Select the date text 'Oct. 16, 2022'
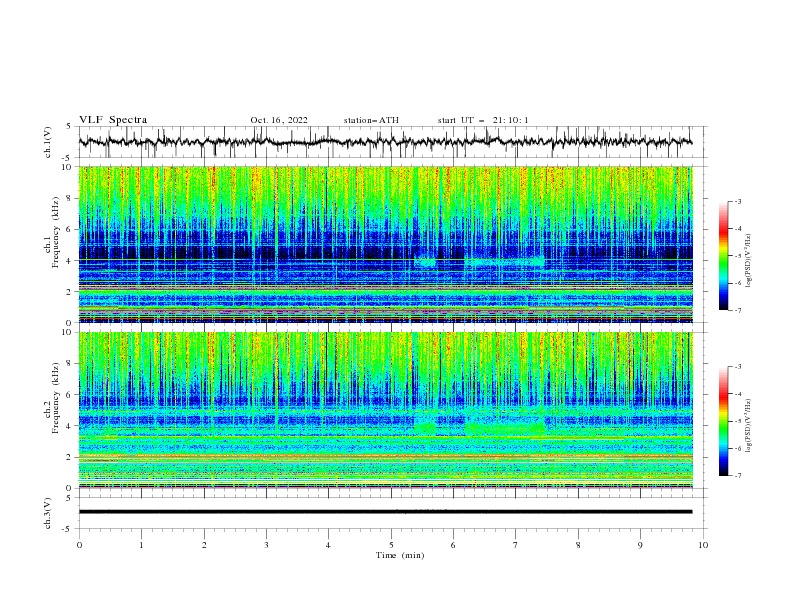Screen dimensions: 792x612 [x=279, y=120]
